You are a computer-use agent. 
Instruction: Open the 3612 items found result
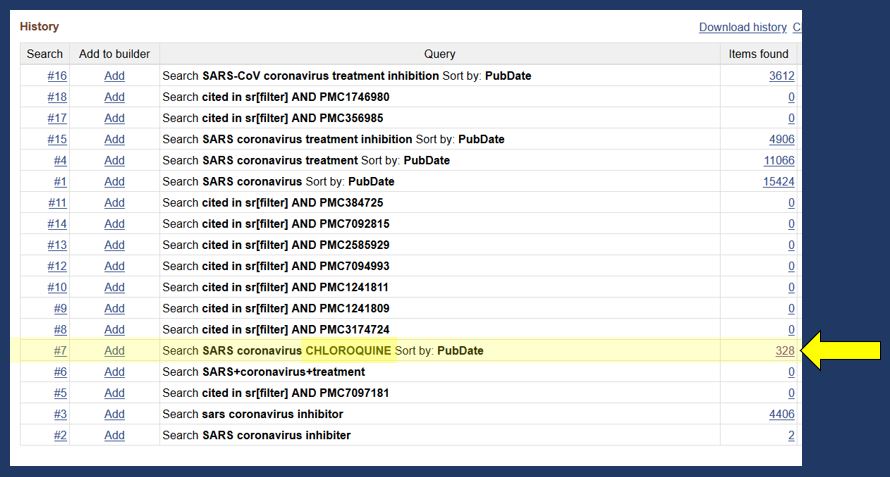pos(781,76)
